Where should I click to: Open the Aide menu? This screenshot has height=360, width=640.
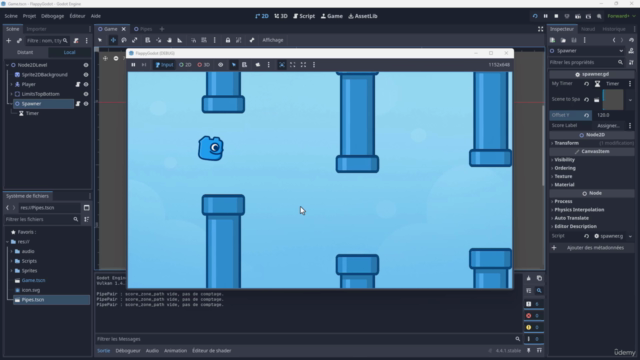pos(96,16)
